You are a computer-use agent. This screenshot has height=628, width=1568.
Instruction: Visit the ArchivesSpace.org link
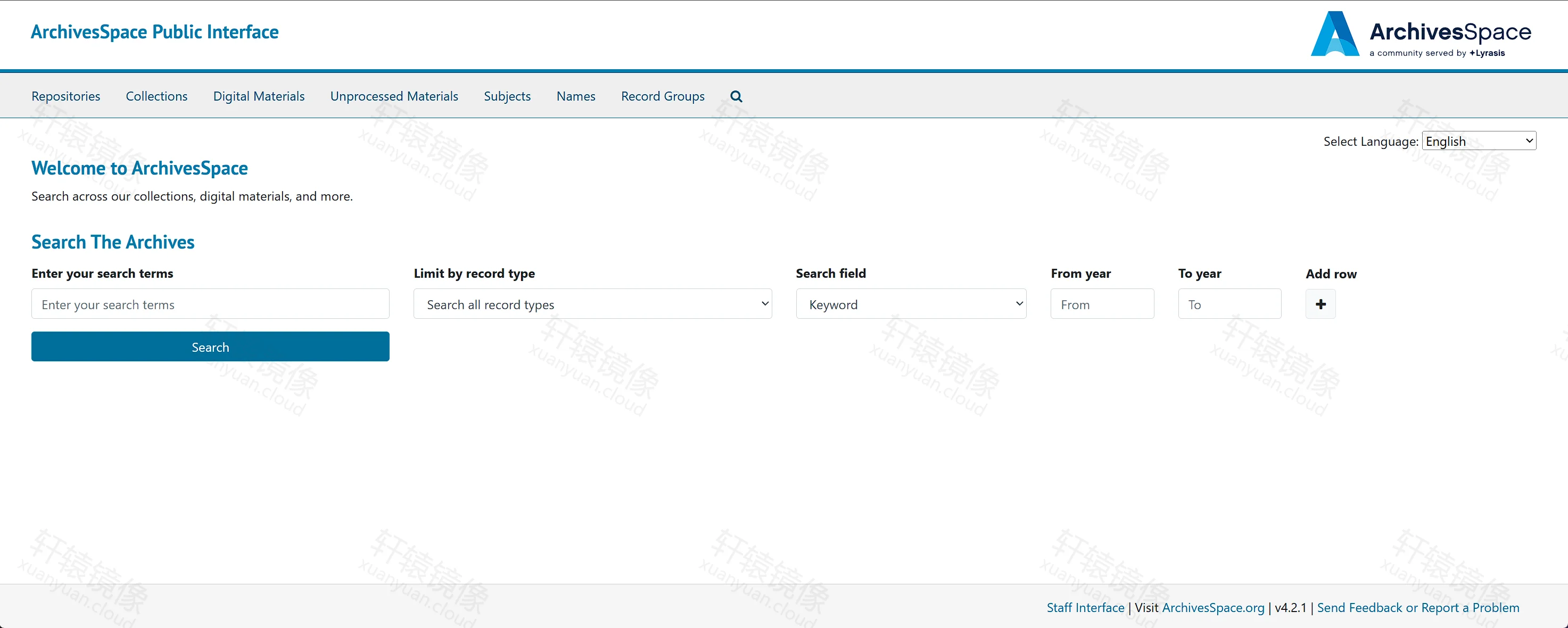1212,607
